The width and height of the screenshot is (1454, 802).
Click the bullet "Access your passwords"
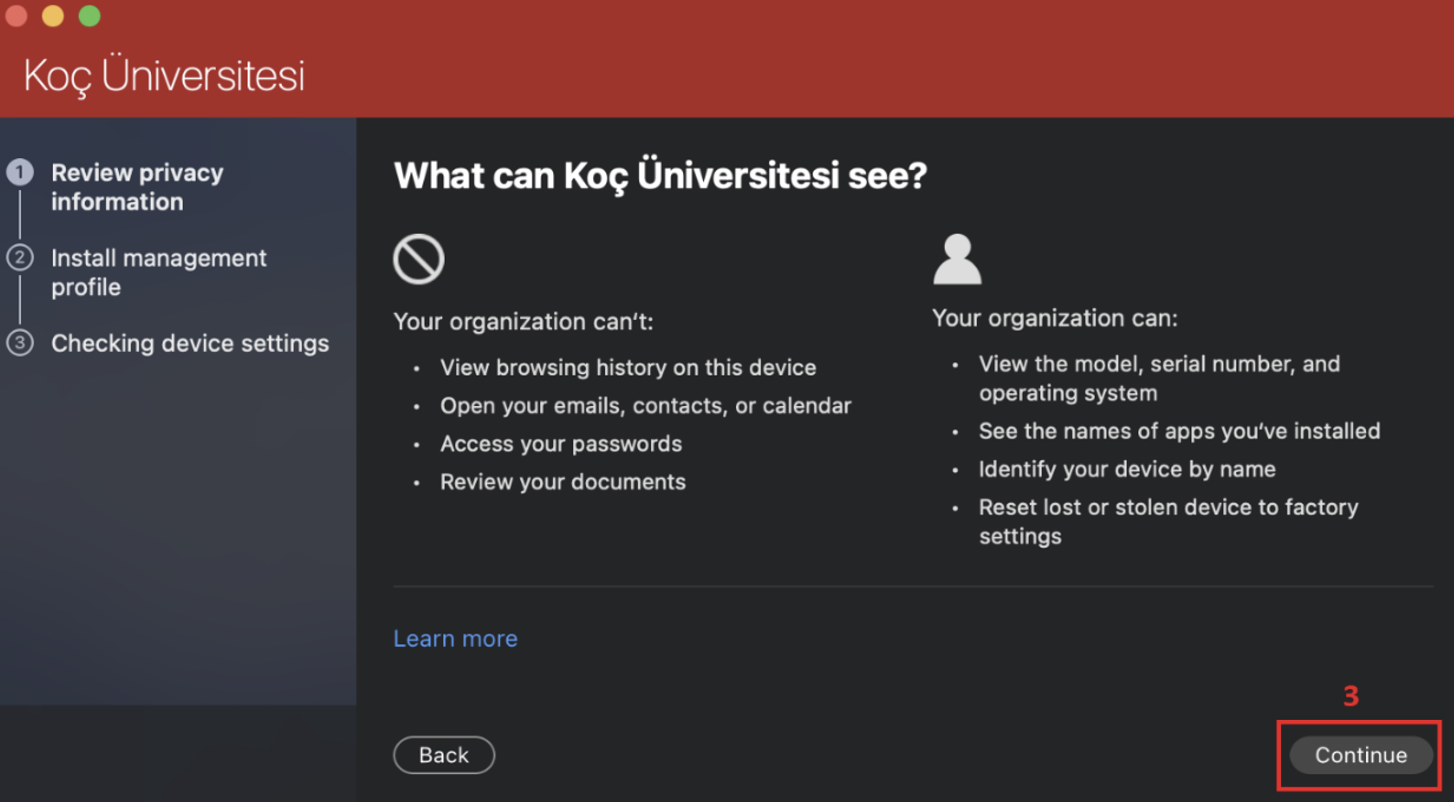(561, 443)
